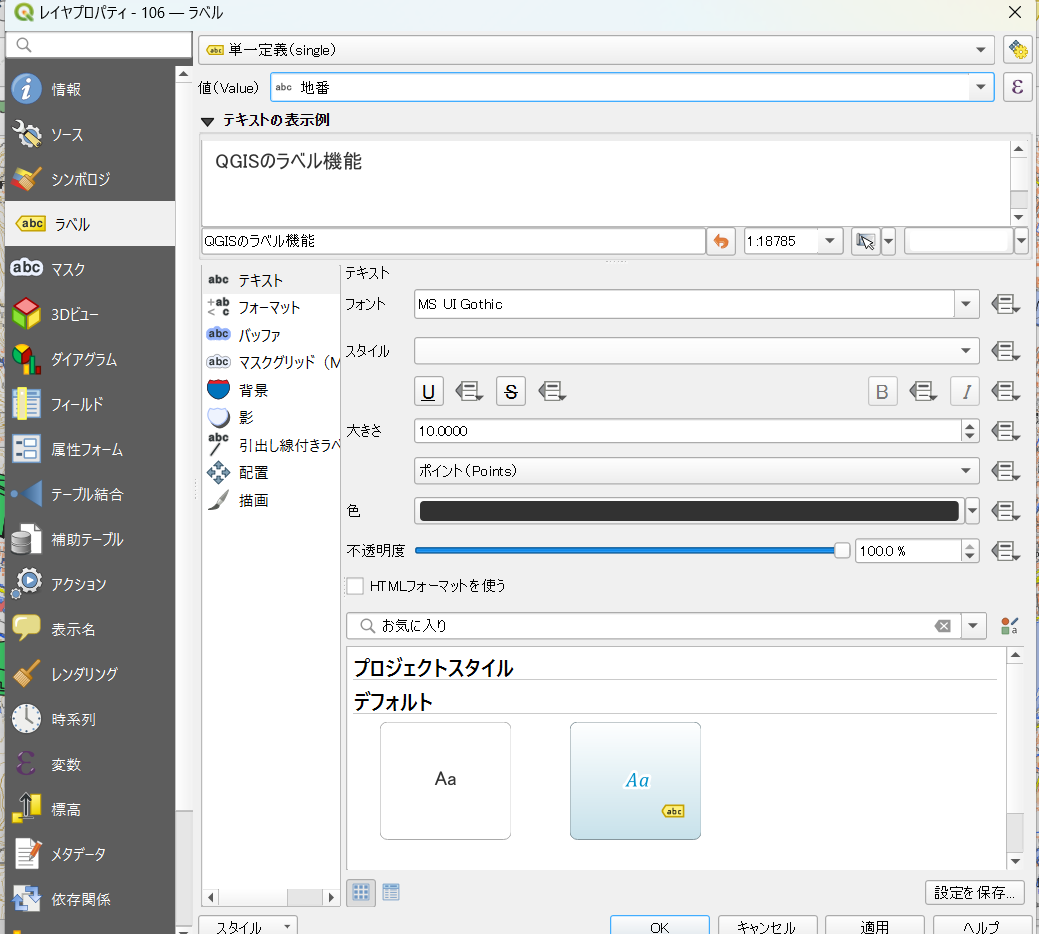Click the 属性フォーム icon

(26, 449)
